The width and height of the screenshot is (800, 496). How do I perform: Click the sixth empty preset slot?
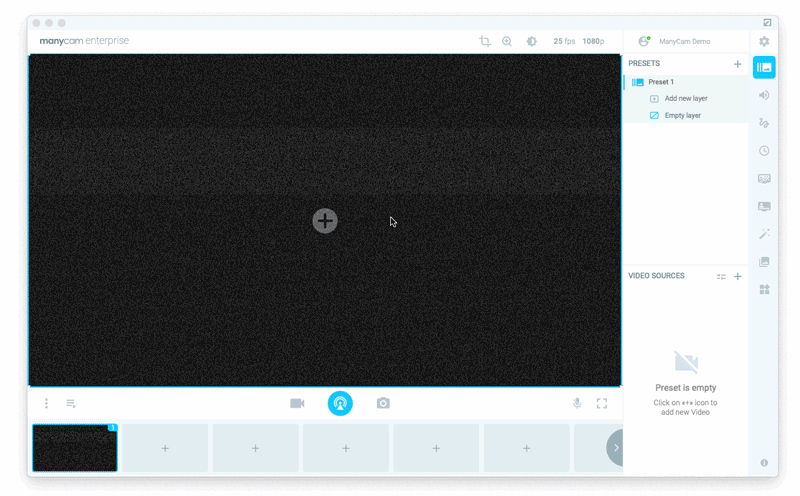click(x=527, y=448)
